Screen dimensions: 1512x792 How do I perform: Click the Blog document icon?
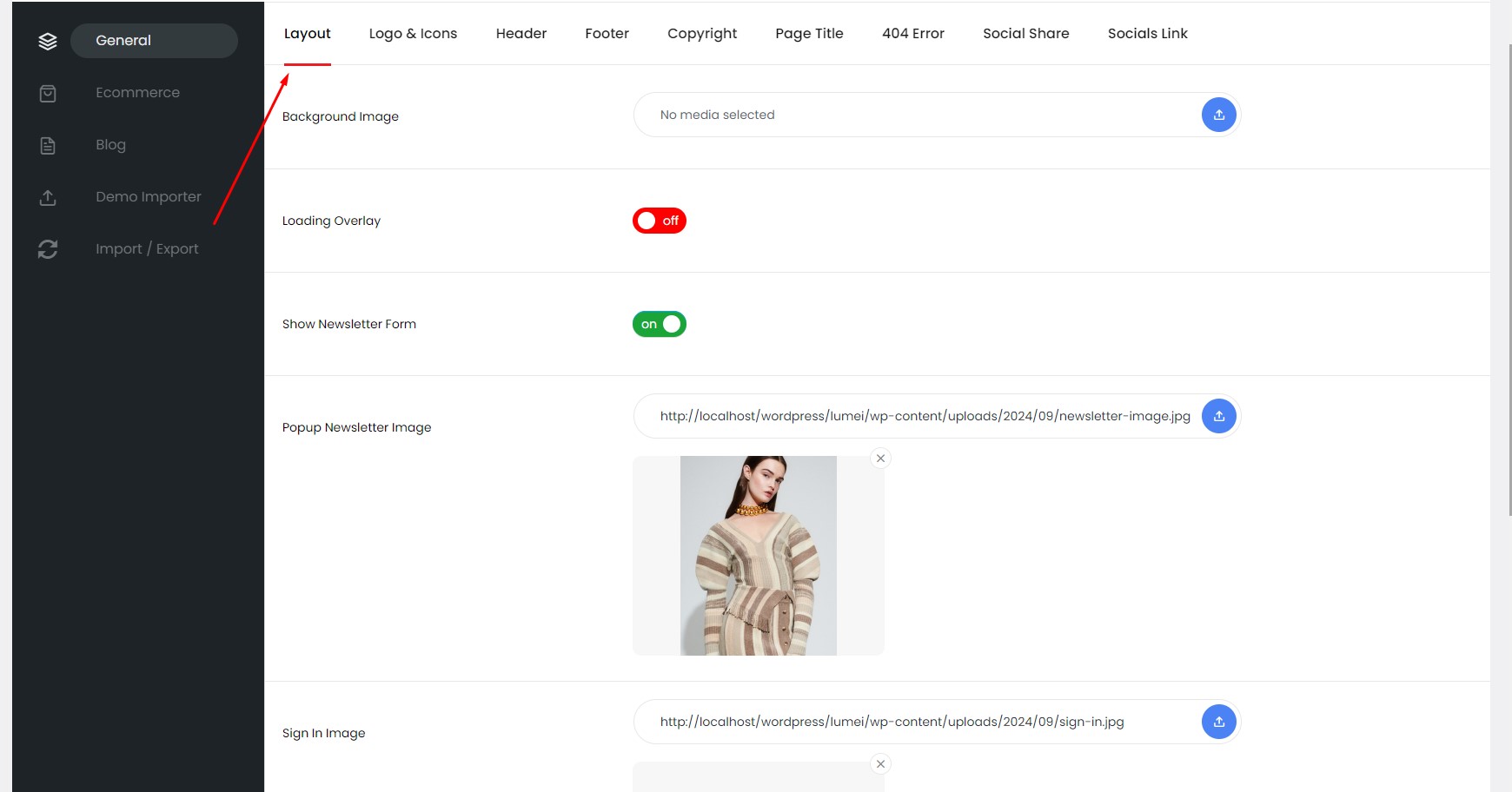[48, 145]
